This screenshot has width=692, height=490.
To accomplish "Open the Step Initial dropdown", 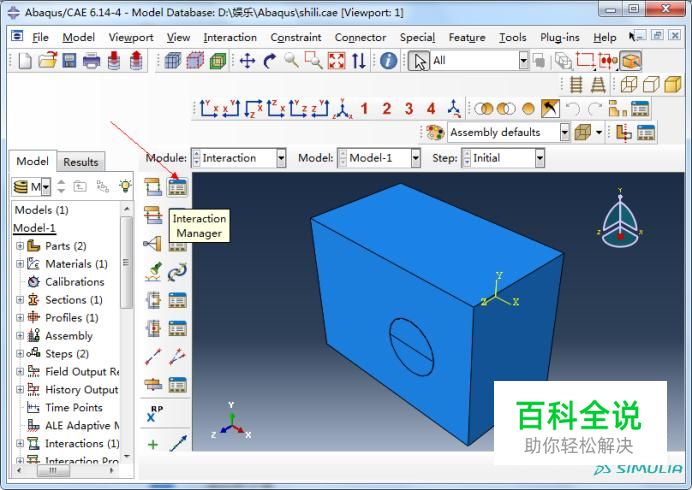I will coord(540,158).
